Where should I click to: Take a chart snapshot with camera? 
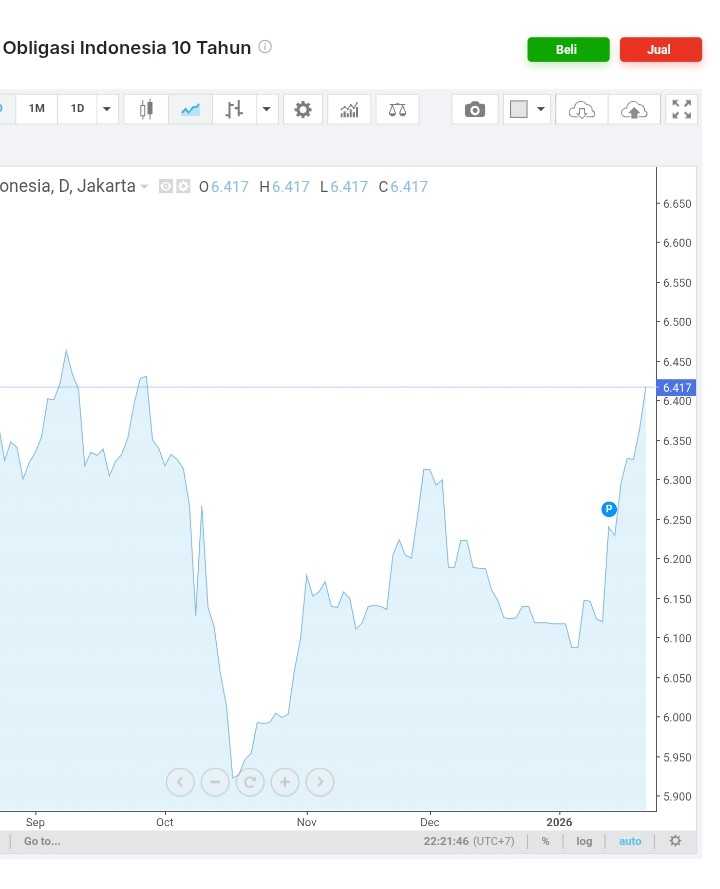pyautogui.click(x=475, y=109)
